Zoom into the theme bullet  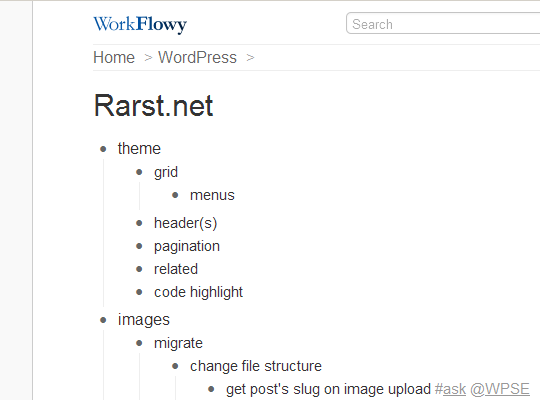pyautogui.click(x=103, y=149)
